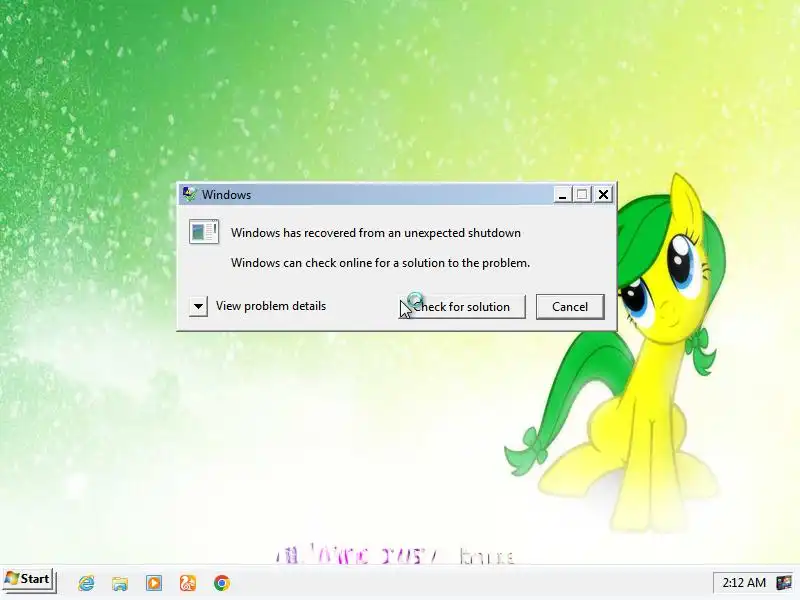Viewport: 800px width, 600px height.
Task: Open the Start menu
Action: tap(28, 580)
